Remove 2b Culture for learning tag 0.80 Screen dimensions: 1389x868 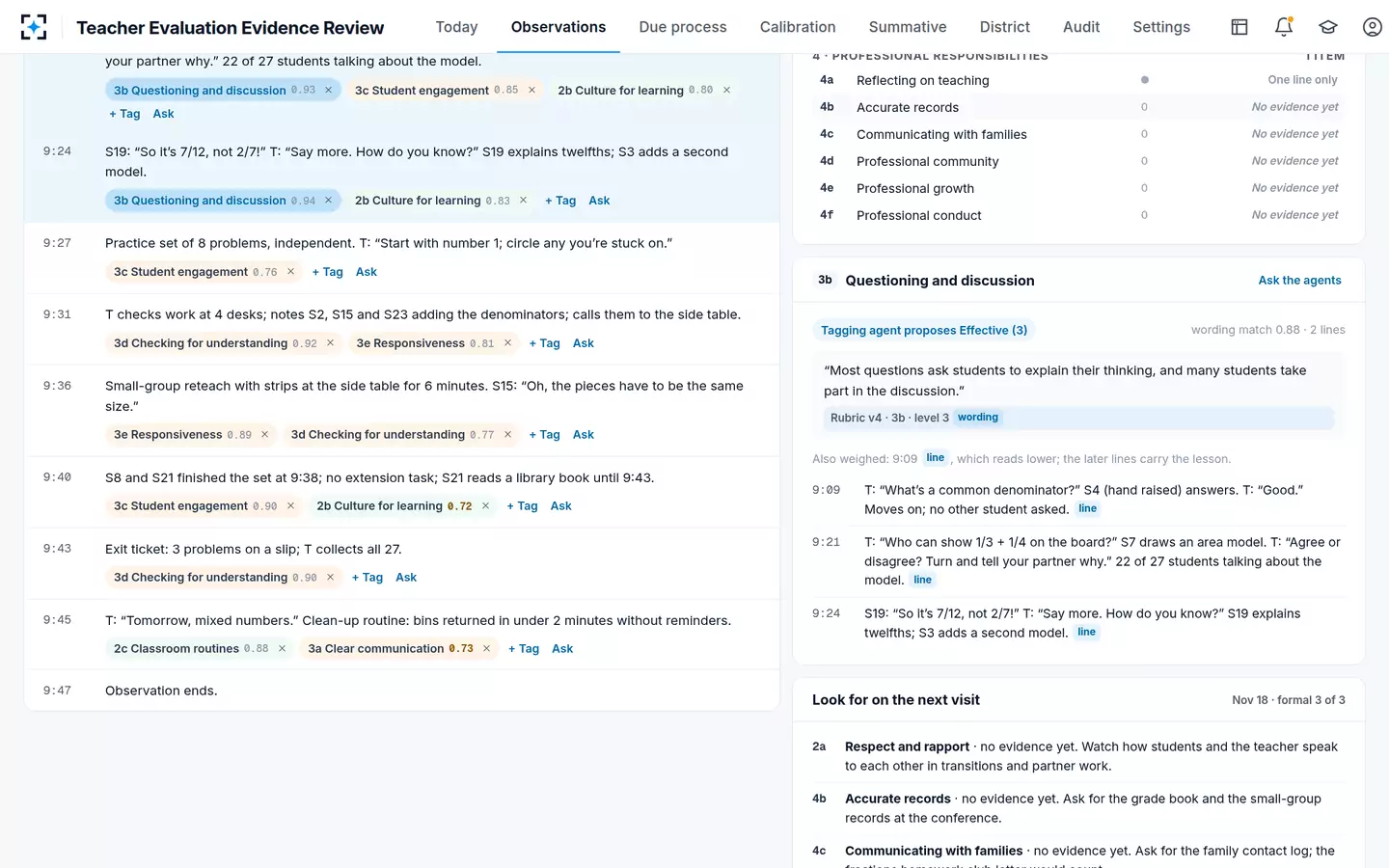(x=726, y=91)
